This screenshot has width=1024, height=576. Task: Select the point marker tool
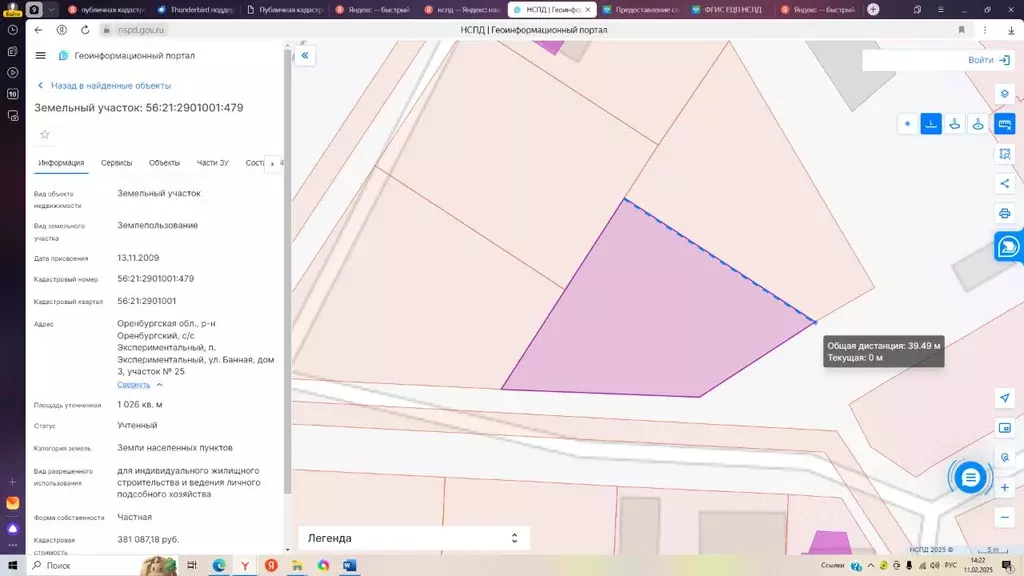pos(907,123)
